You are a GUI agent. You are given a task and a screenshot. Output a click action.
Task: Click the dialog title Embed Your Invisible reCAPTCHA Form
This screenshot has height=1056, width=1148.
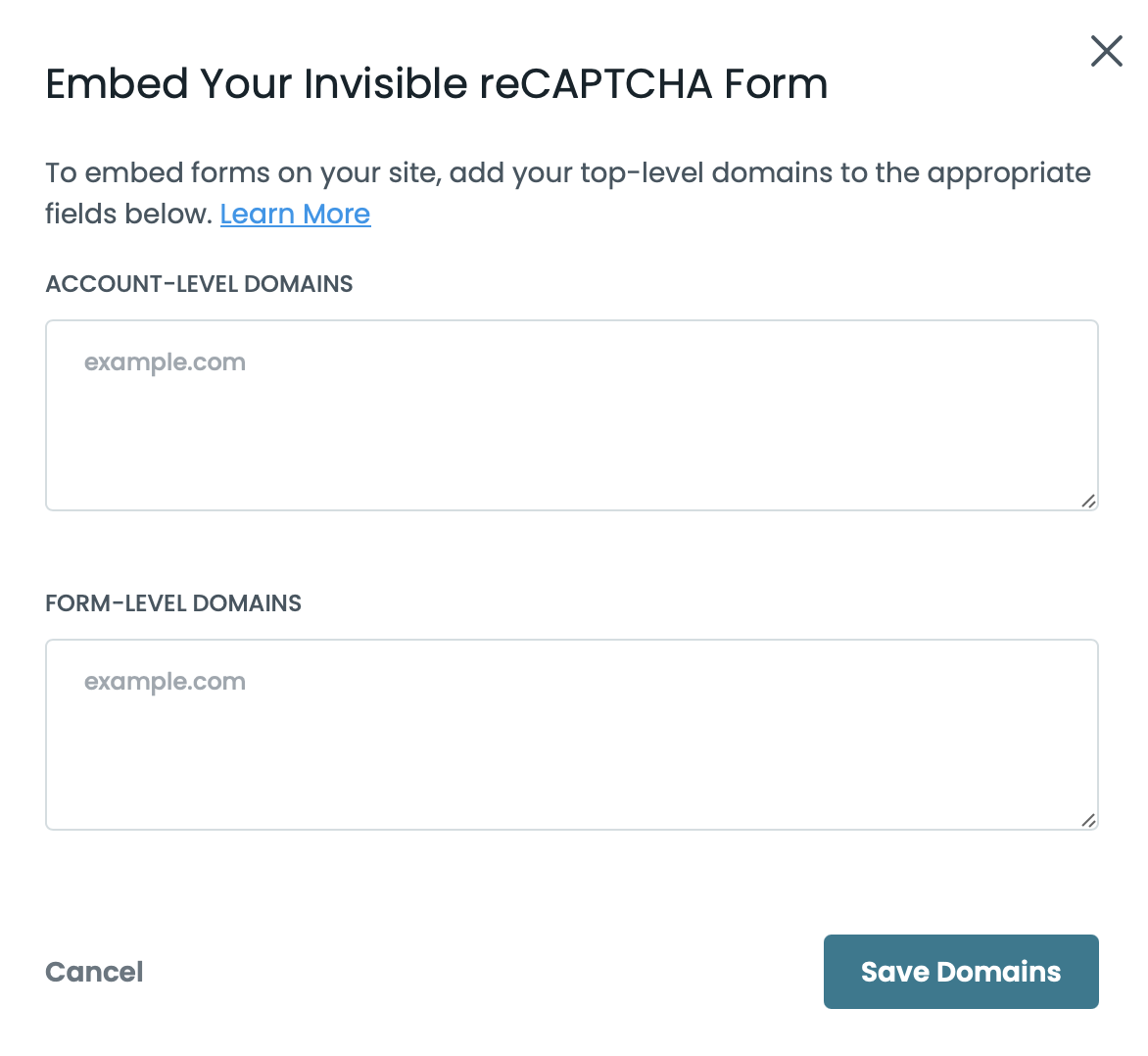(x=436, y=84)
